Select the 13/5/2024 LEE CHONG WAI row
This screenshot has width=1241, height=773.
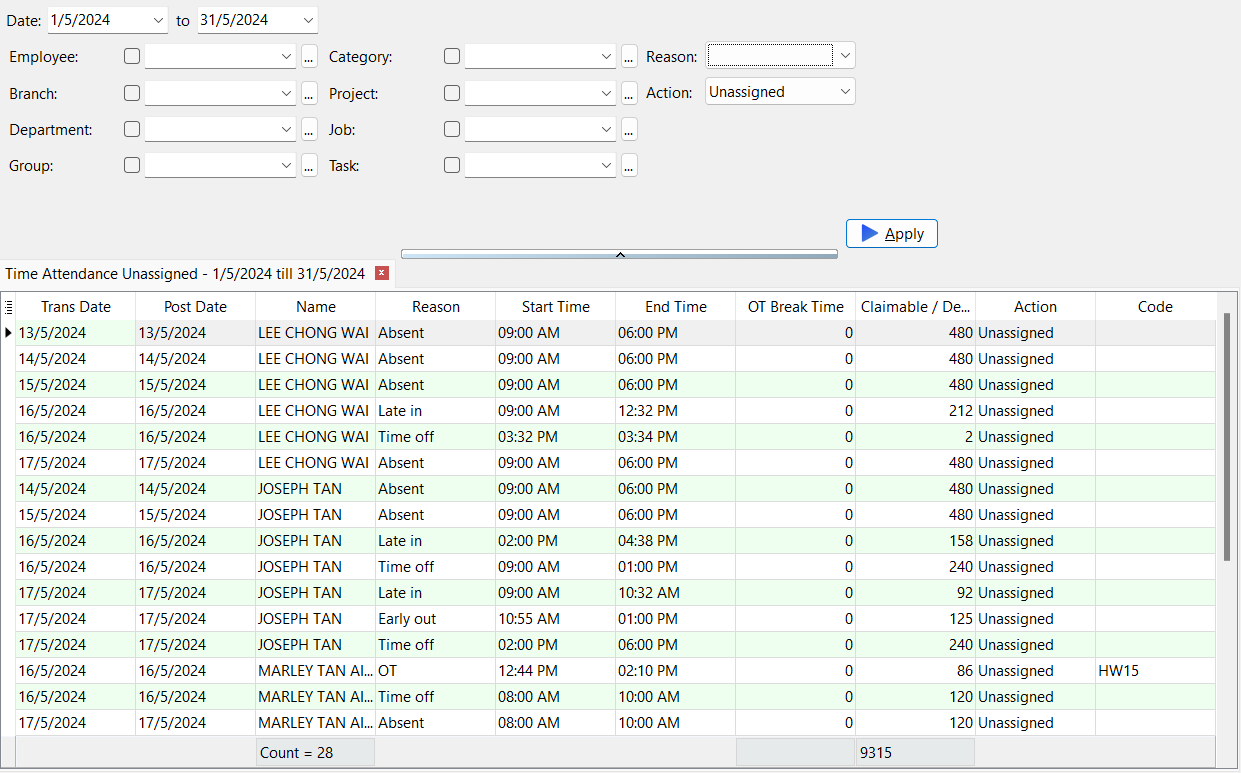(75, 332)
